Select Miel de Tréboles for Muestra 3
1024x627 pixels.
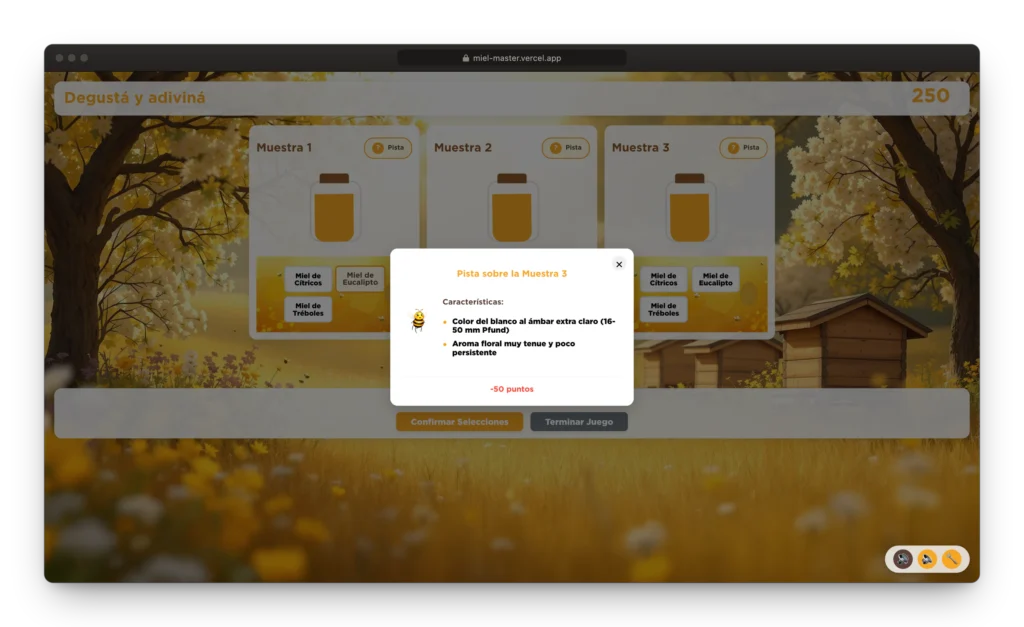(664, 309)
